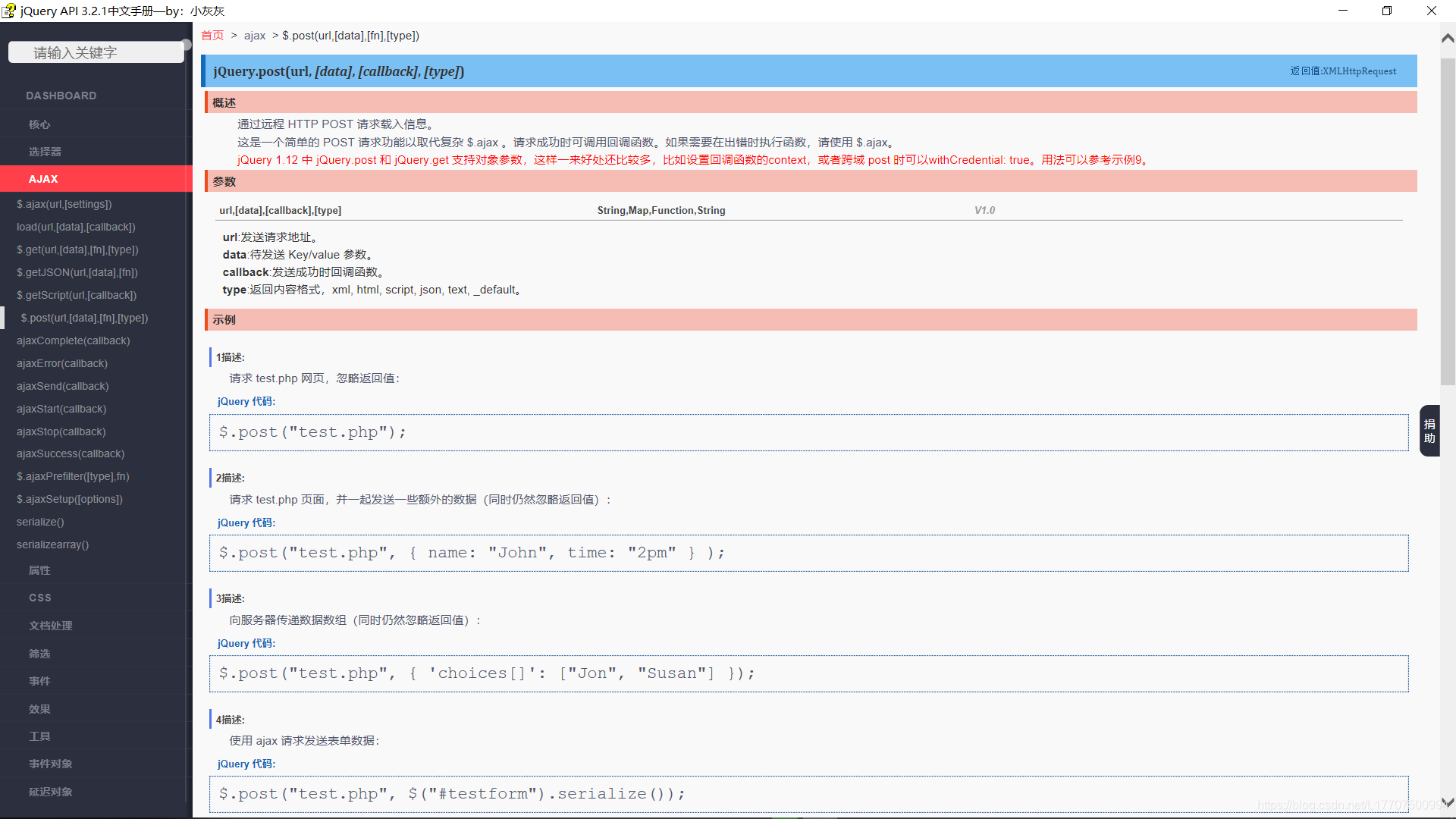Screen dimensions: 1456x819
Task: Select the AJAX section in sidebar
Action: click(43, 179)
